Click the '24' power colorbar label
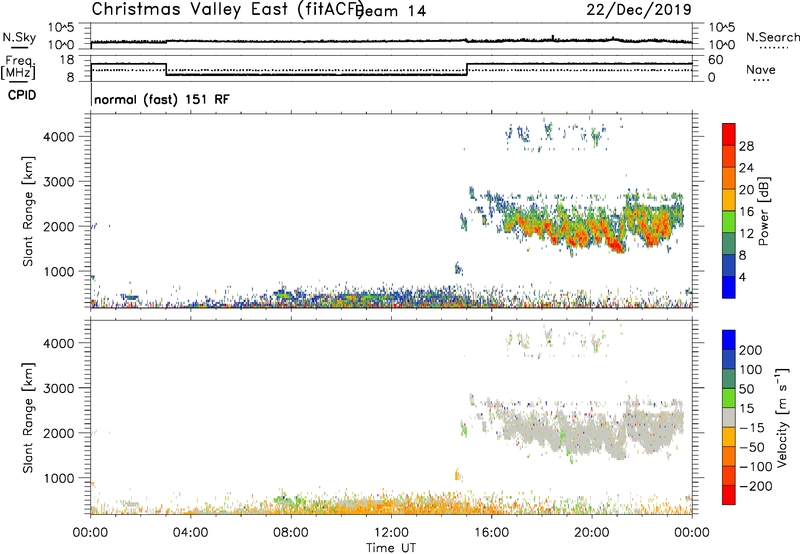 pos(746,168)
